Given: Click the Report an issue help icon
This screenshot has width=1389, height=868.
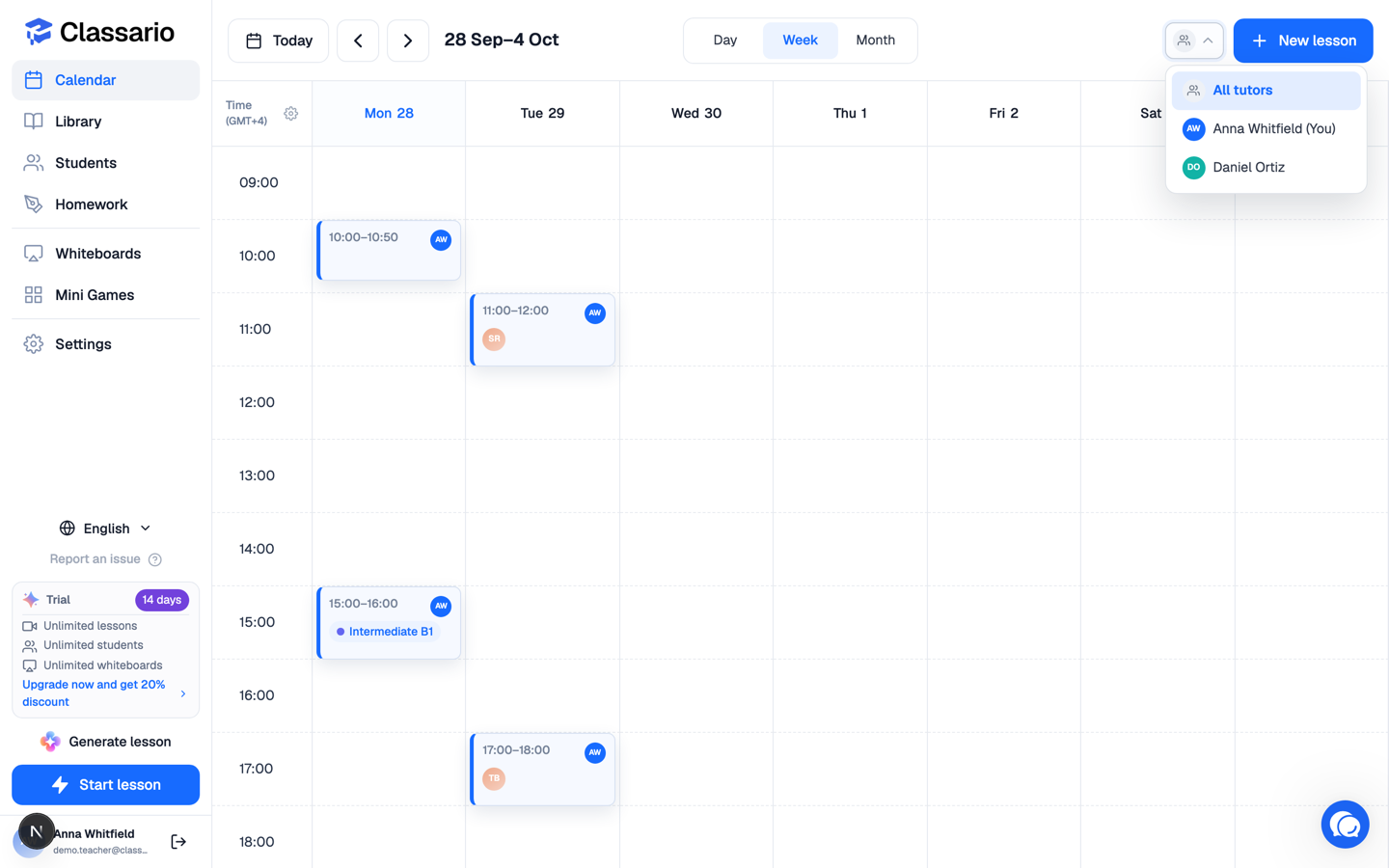Looking at the screenshot, I should 155,560.
